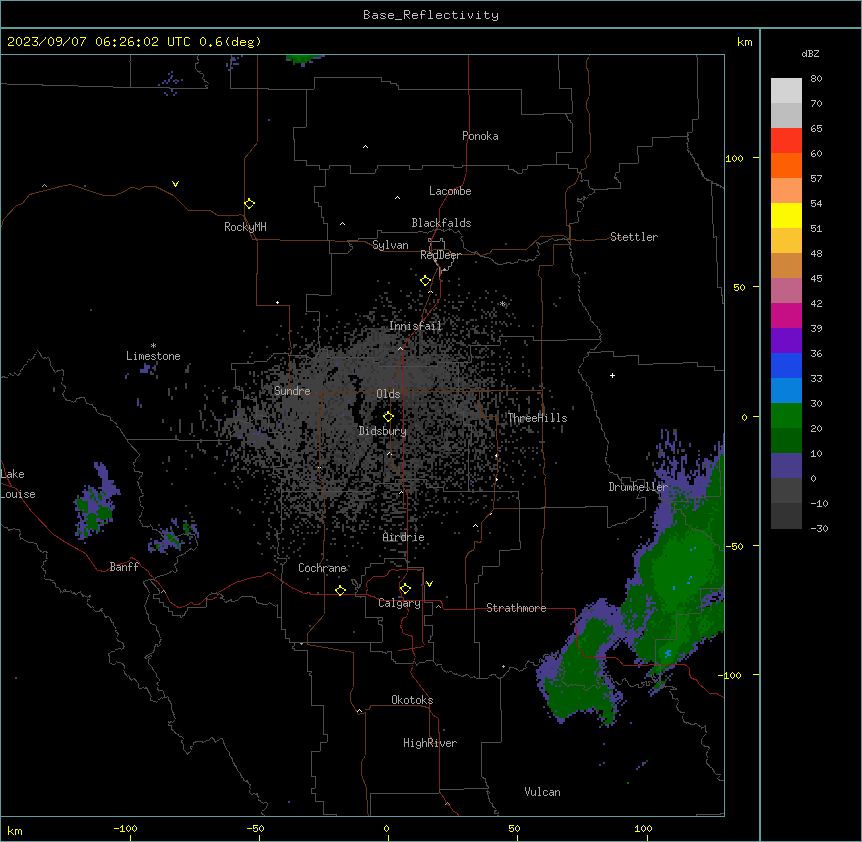
Task: Click the yellow diamond marker beside RockyMH
Action: coord(250,204)
